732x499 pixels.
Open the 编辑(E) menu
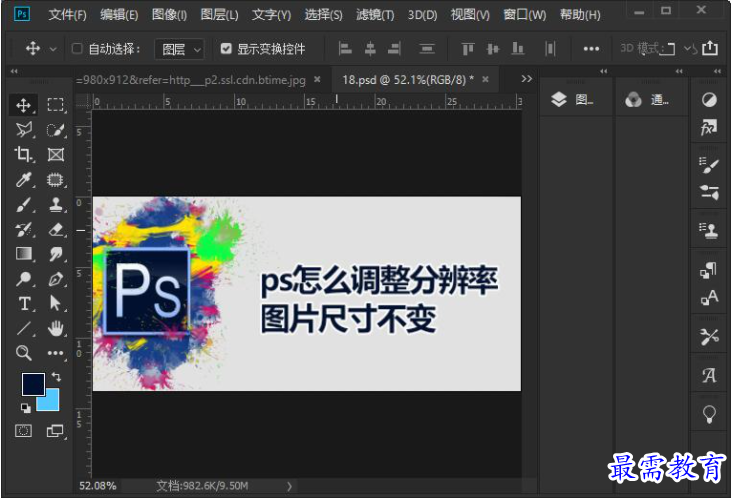119,15
